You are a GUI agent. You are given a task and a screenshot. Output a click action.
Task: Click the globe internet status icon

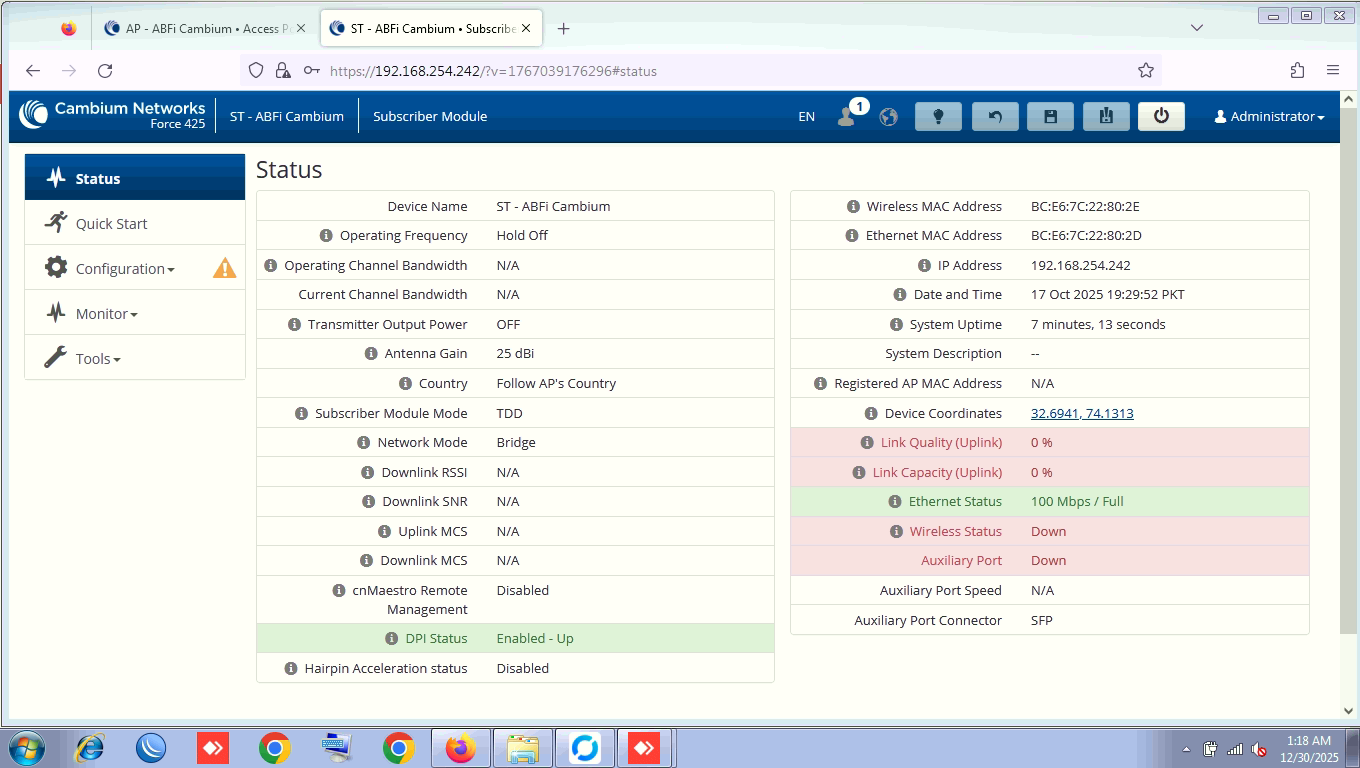coord(888,117)
